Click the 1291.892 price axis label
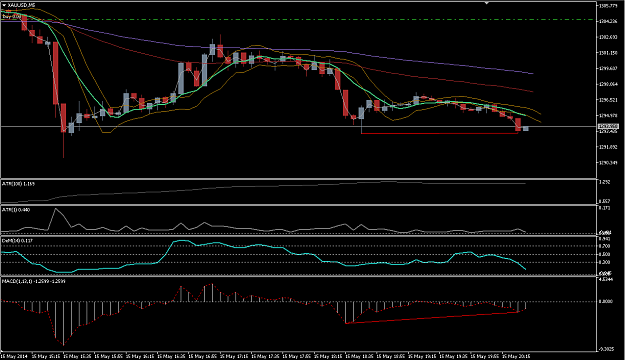Screen dimensions: 625x360 607,147
